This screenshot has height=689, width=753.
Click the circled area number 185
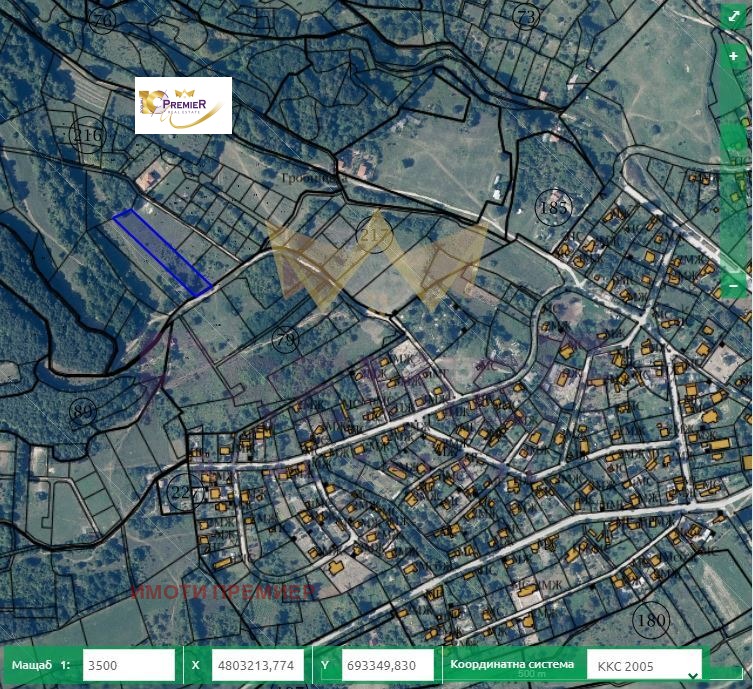tap(552, 208)
